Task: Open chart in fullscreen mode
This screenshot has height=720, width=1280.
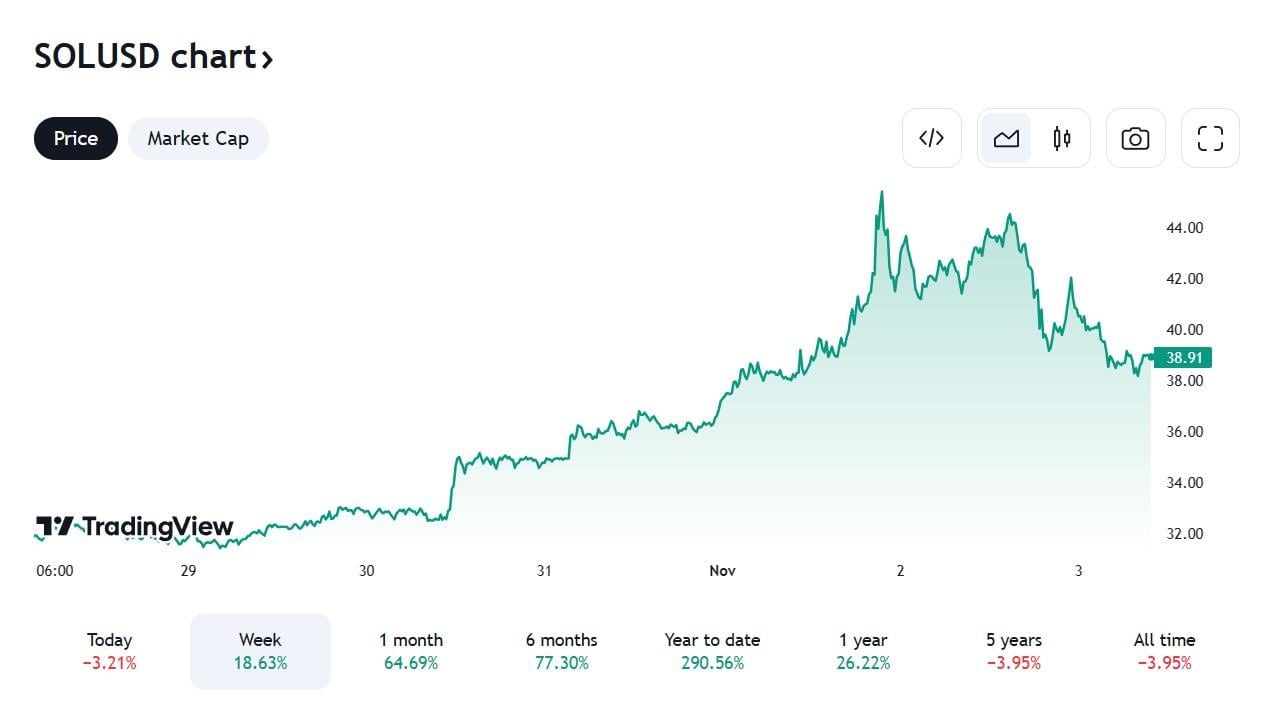Action: (1210, 138)
